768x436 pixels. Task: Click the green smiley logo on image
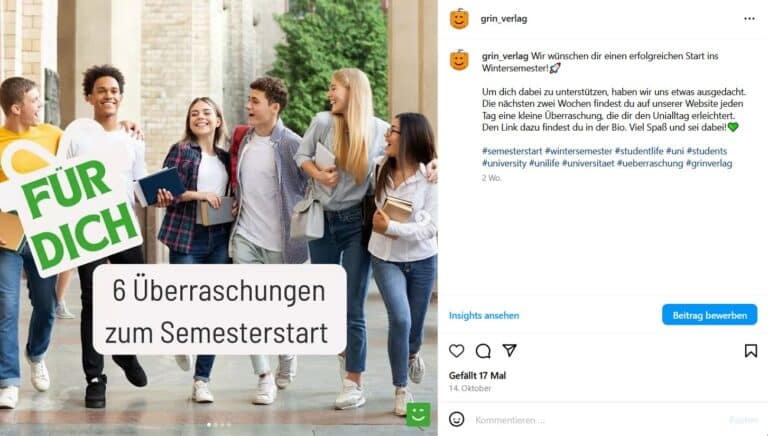click(418, 414)
